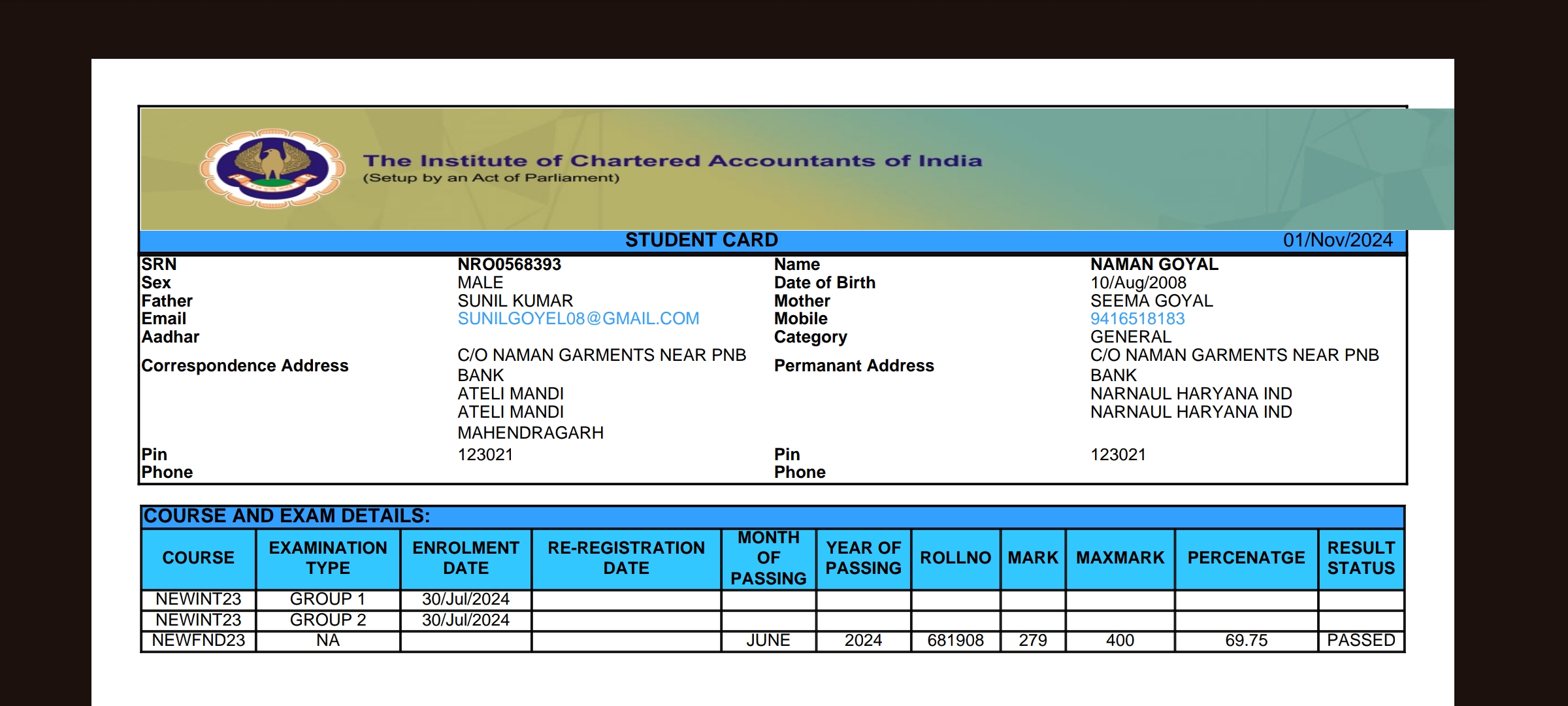Click the EXAMINATION TYPE column header
Screen dimensions: 1568x706
[328, 558]
